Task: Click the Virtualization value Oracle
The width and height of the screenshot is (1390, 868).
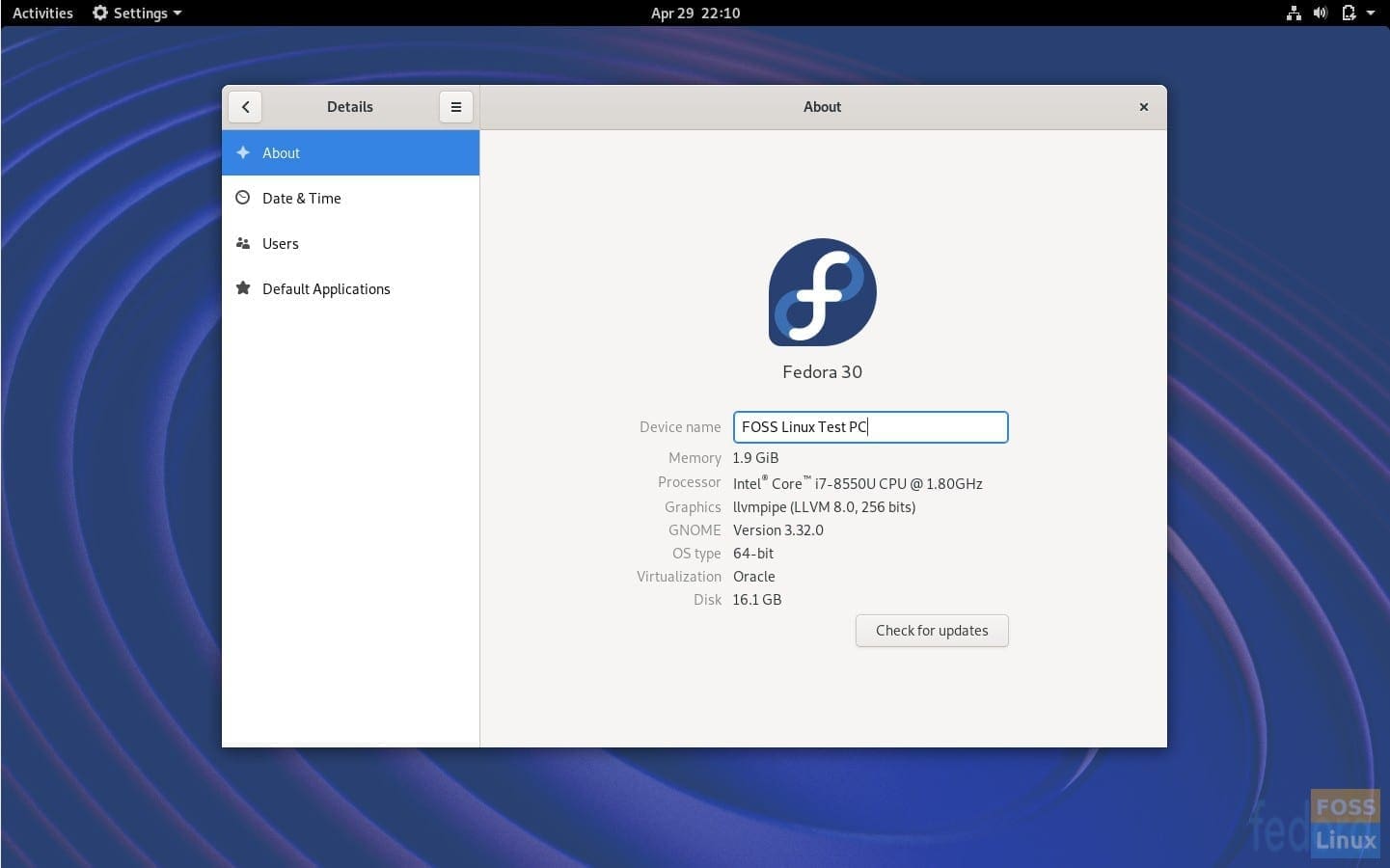Action: 753,577
